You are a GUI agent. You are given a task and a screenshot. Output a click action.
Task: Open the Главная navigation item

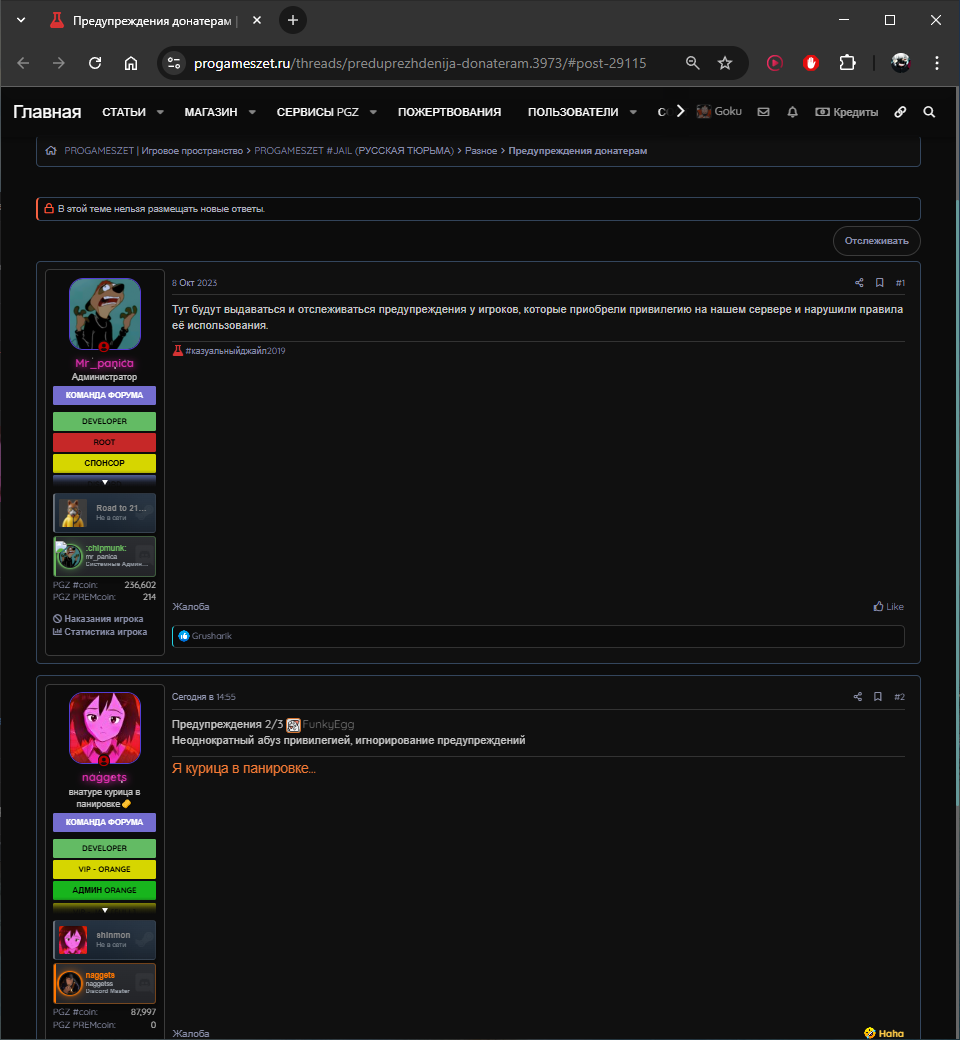pos(47,112)
